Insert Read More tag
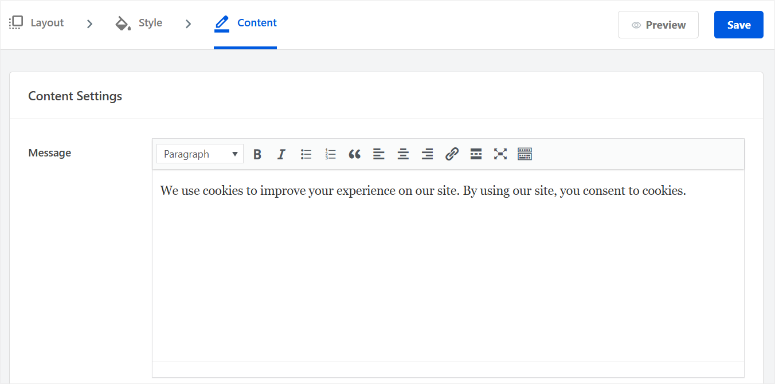 476,154
